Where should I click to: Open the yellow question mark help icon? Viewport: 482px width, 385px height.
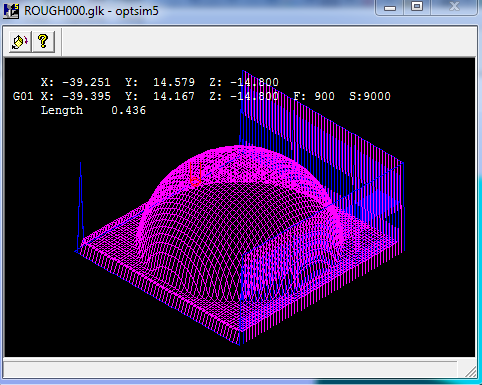(43, 42)
